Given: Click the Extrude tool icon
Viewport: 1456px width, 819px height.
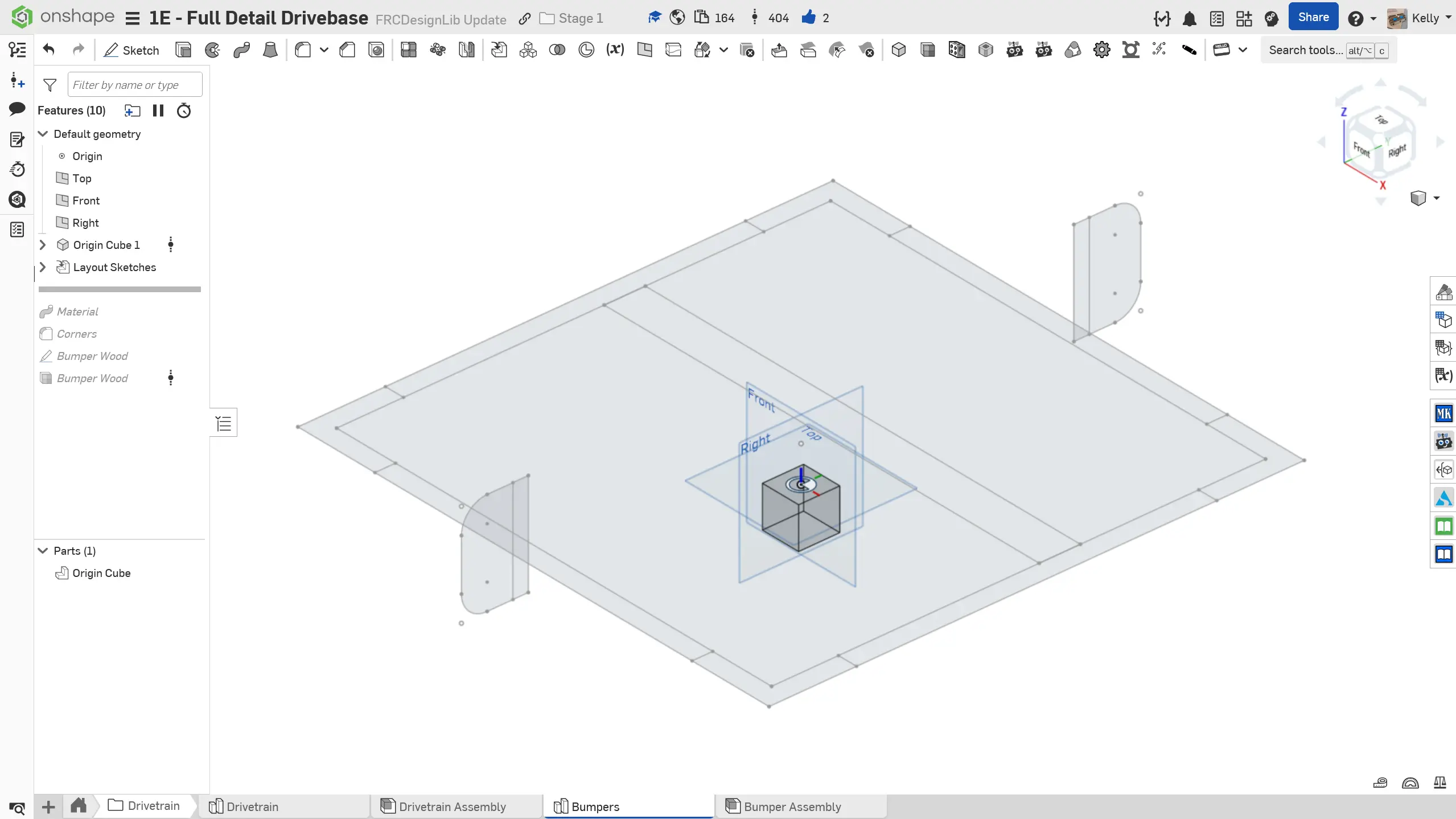Looking at the screenshot, I should pyautogui.click(x=183, y=50).
